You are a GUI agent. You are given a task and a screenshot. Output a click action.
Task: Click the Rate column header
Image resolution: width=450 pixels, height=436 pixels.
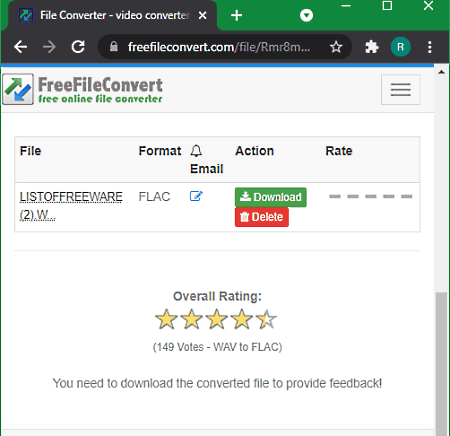pyautogui.click(x=339, y=151)
